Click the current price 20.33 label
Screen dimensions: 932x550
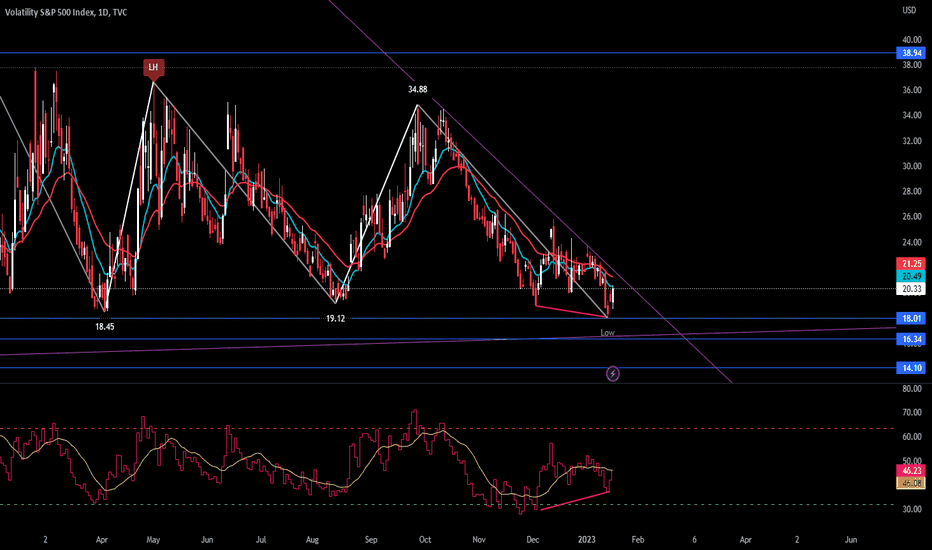[x=911, y=289]
